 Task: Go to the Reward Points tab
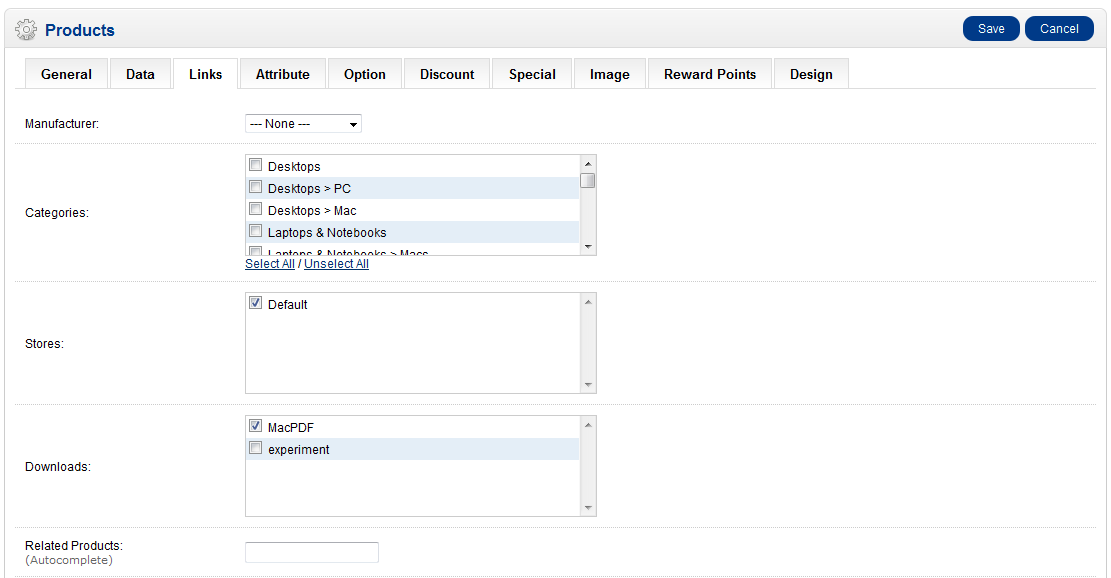click(x=709, y=74)
